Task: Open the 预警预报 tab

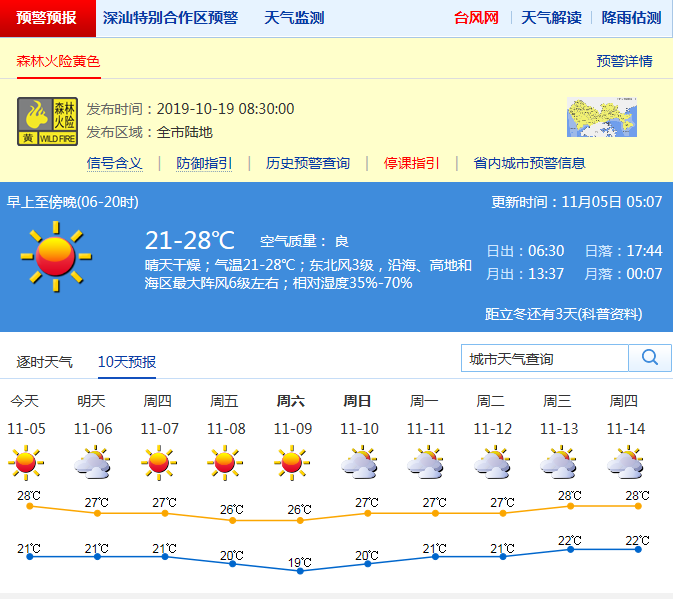Action: 47,18
